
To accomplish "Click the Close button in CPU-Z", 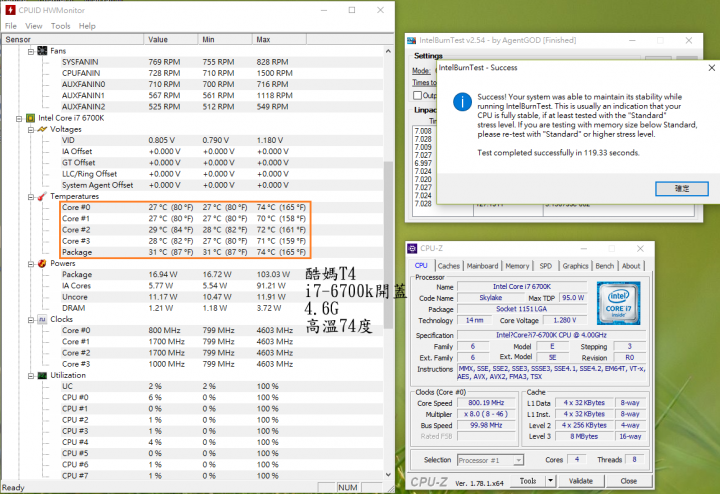I will (x=629, y=481).
